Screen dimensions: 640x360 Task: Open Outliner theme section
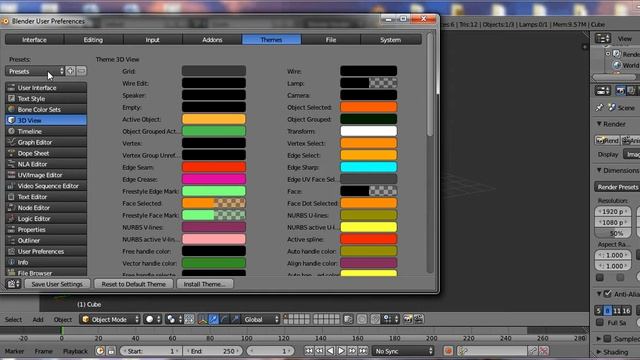click(x=46, y=240)
